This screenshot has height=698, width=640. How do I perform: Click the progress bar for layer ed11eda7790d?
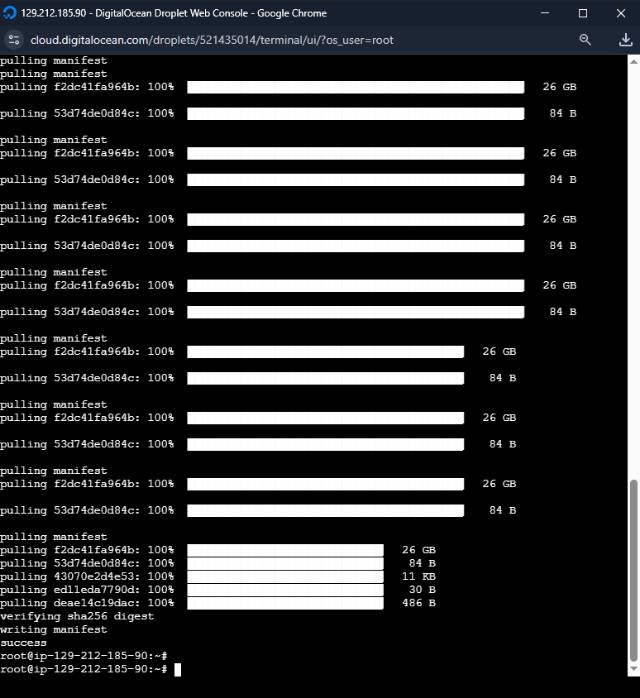tap(285, 590)
